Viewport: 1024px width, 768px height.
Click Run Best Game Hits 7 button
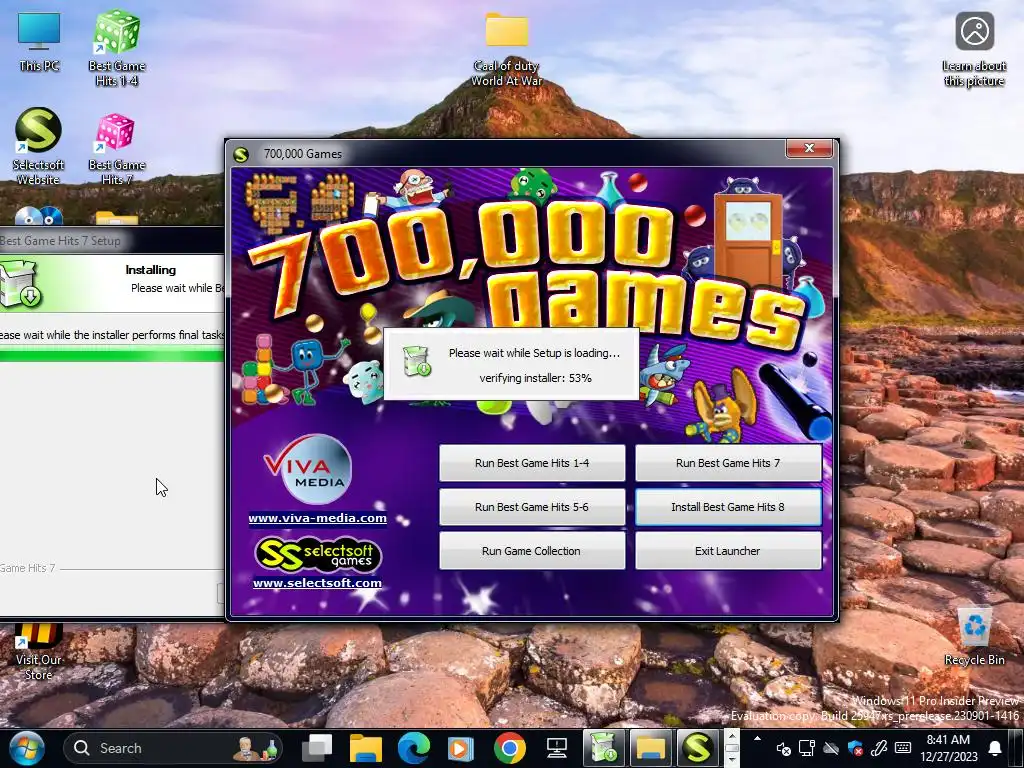(728, 463)
